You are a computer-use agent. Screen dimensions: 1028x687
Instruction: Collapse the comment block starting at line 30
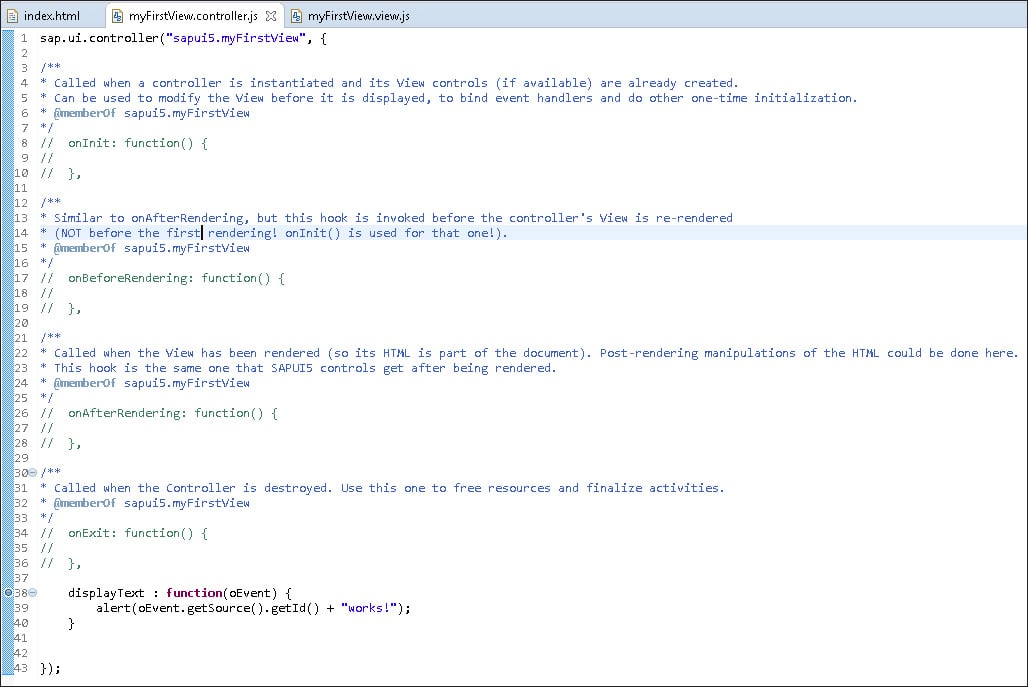[33, 472]
